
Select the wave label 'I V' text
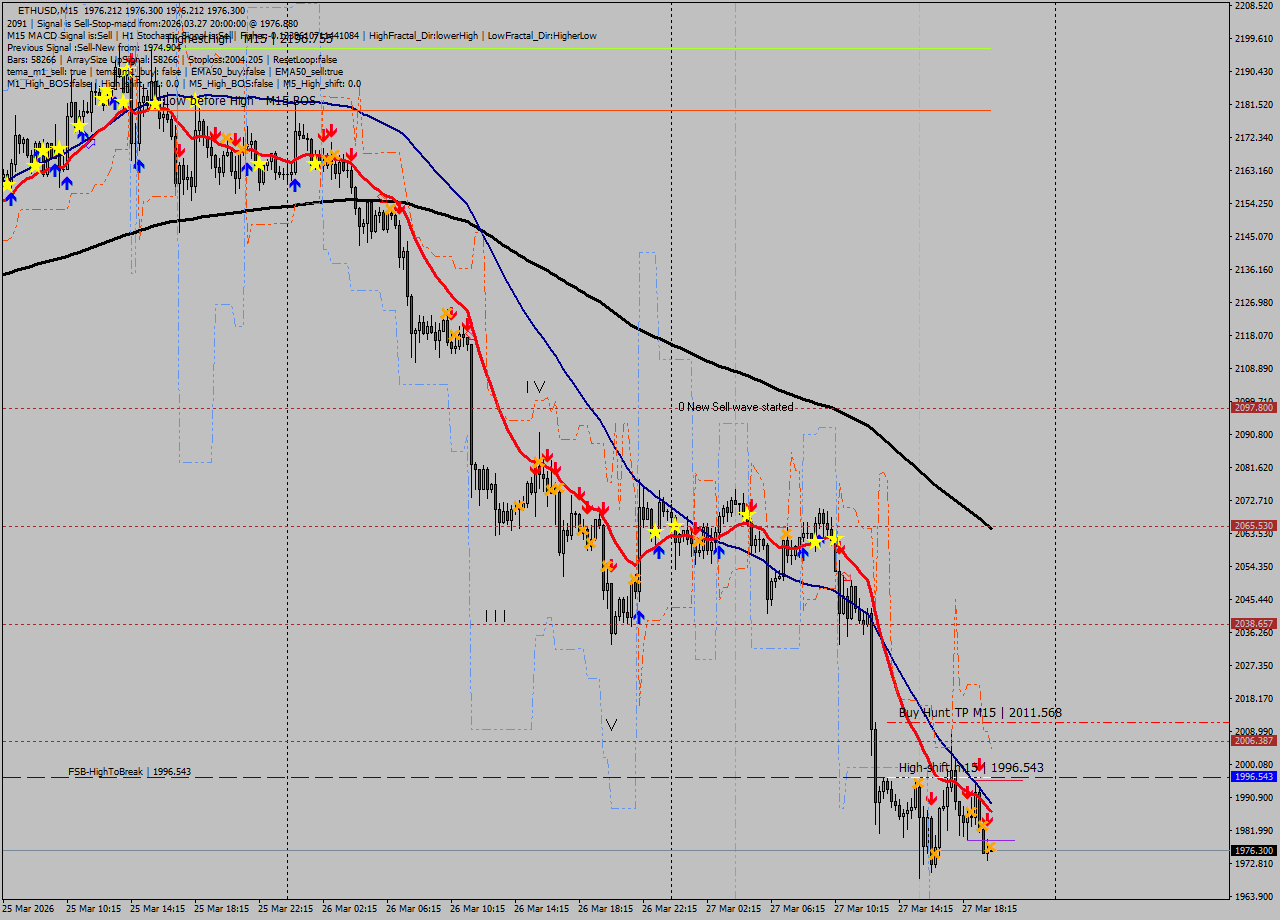536,387
